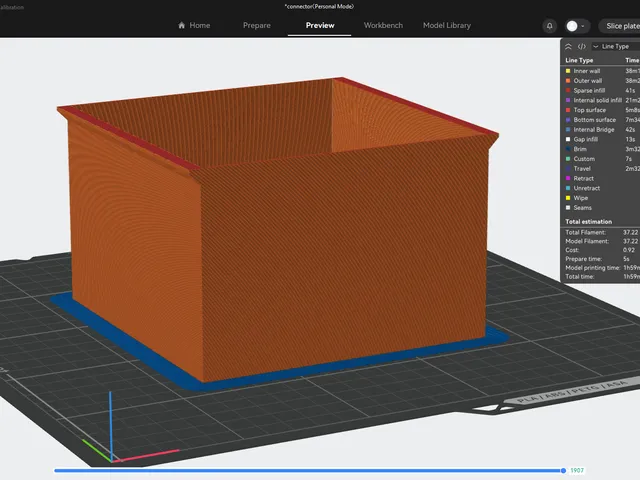The width and height of the screenshot is (640, 480).
Task: Click the G-code view code icon
Action: coord(582,47)
